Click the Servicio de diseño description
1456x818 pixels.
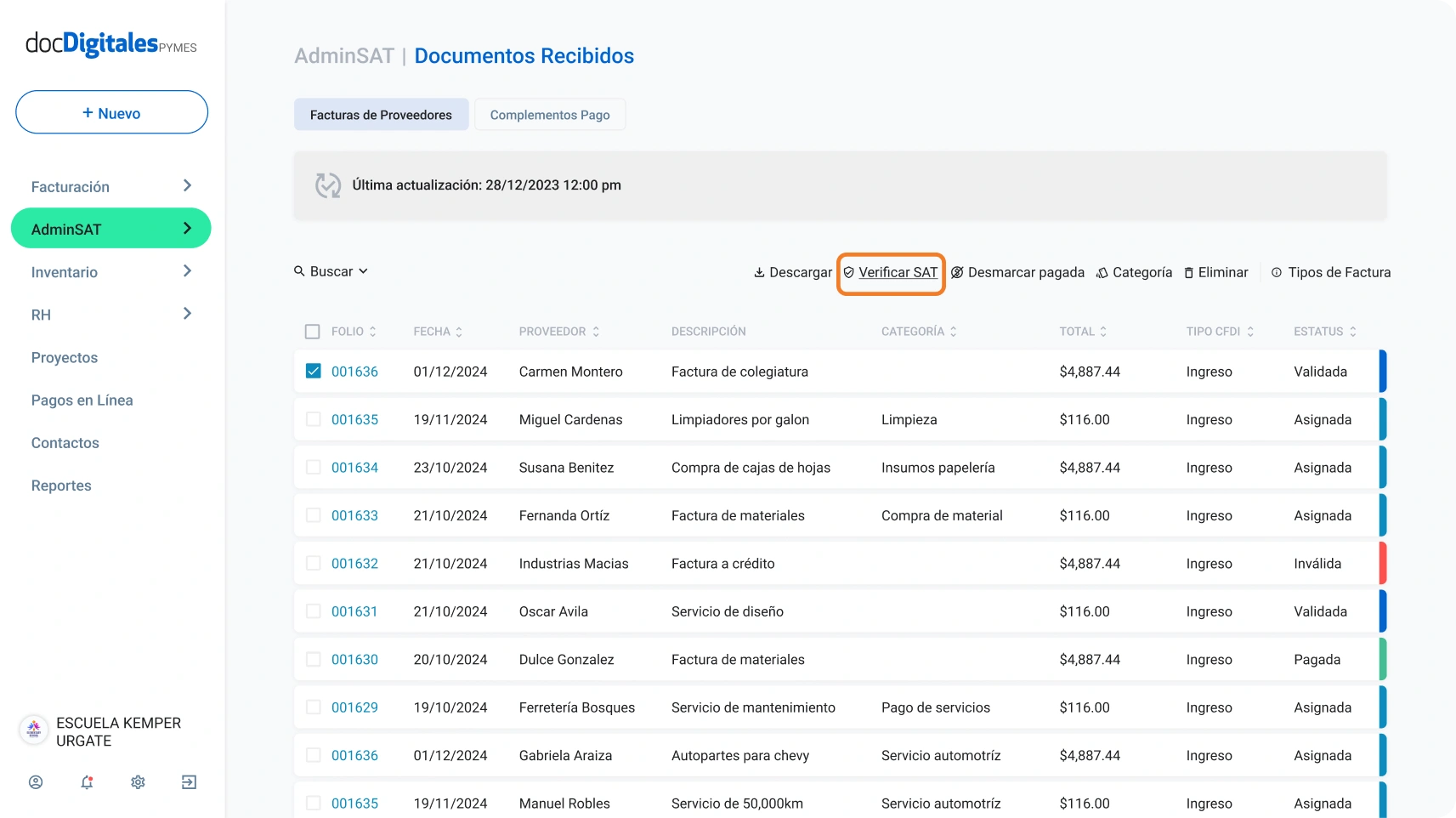[x=728, y=611]
